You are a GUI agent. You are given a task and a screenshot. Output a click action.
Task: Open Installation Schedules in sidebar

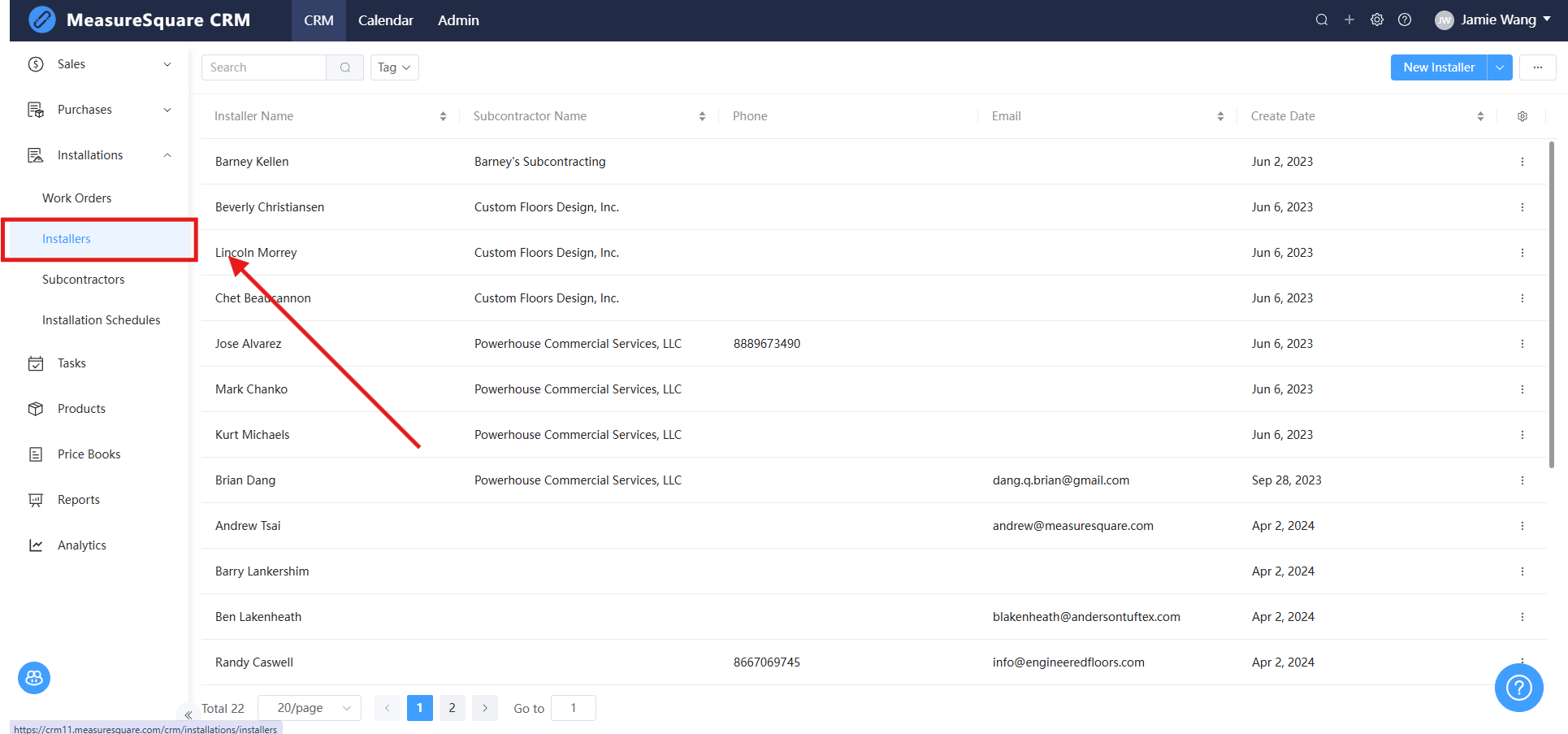click(102, 320)
